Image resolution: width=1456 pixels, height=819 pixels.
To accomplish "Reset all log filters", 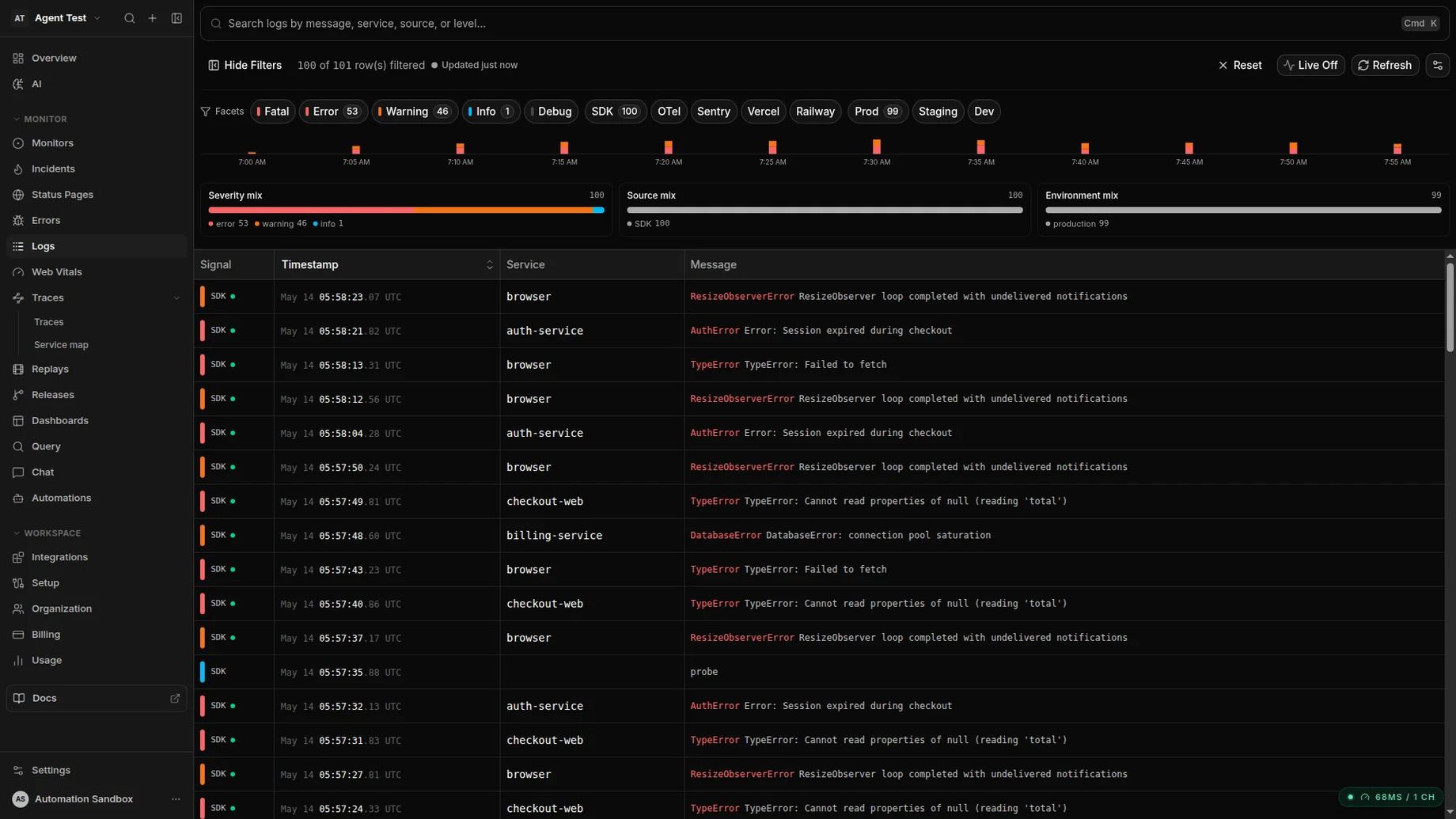I will [1240, 66].
